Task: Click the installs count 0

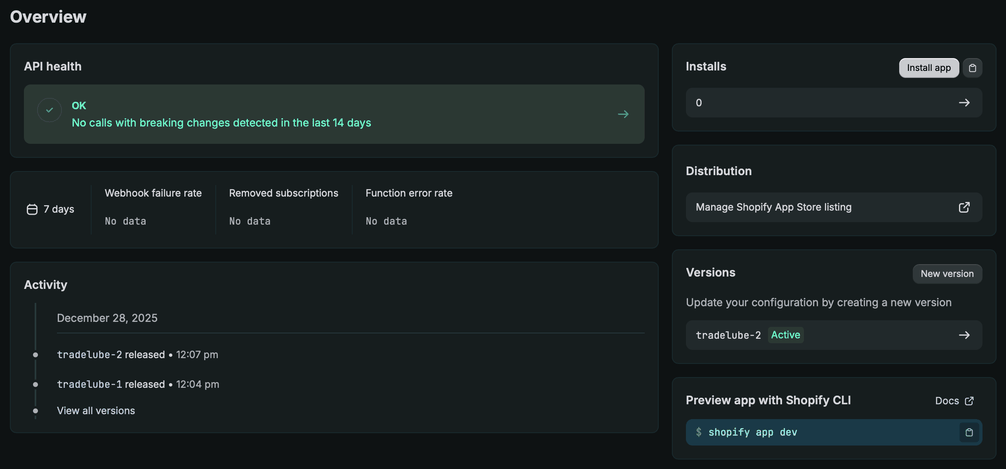Action: [x=699, y=103]
